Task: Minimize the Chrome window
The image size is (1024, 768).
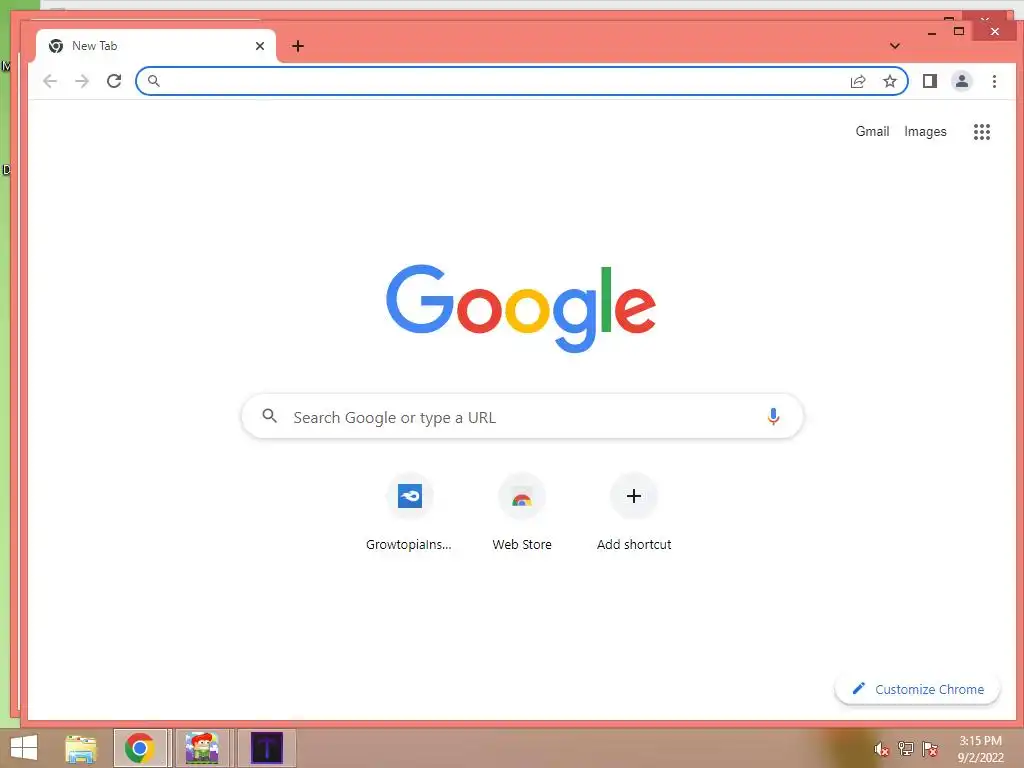Action: 932,32
